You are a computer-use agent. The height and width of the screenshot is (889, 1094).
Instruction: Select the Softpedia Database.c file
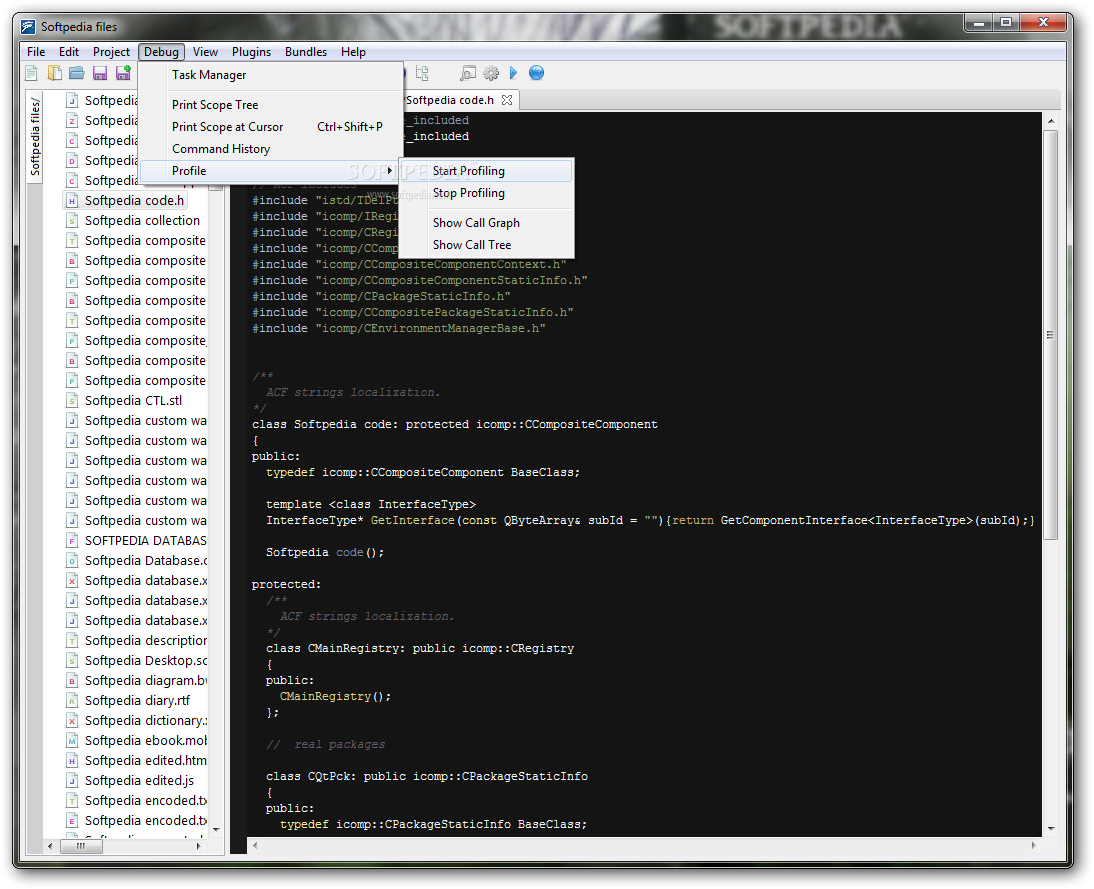[x=146, y=560]
